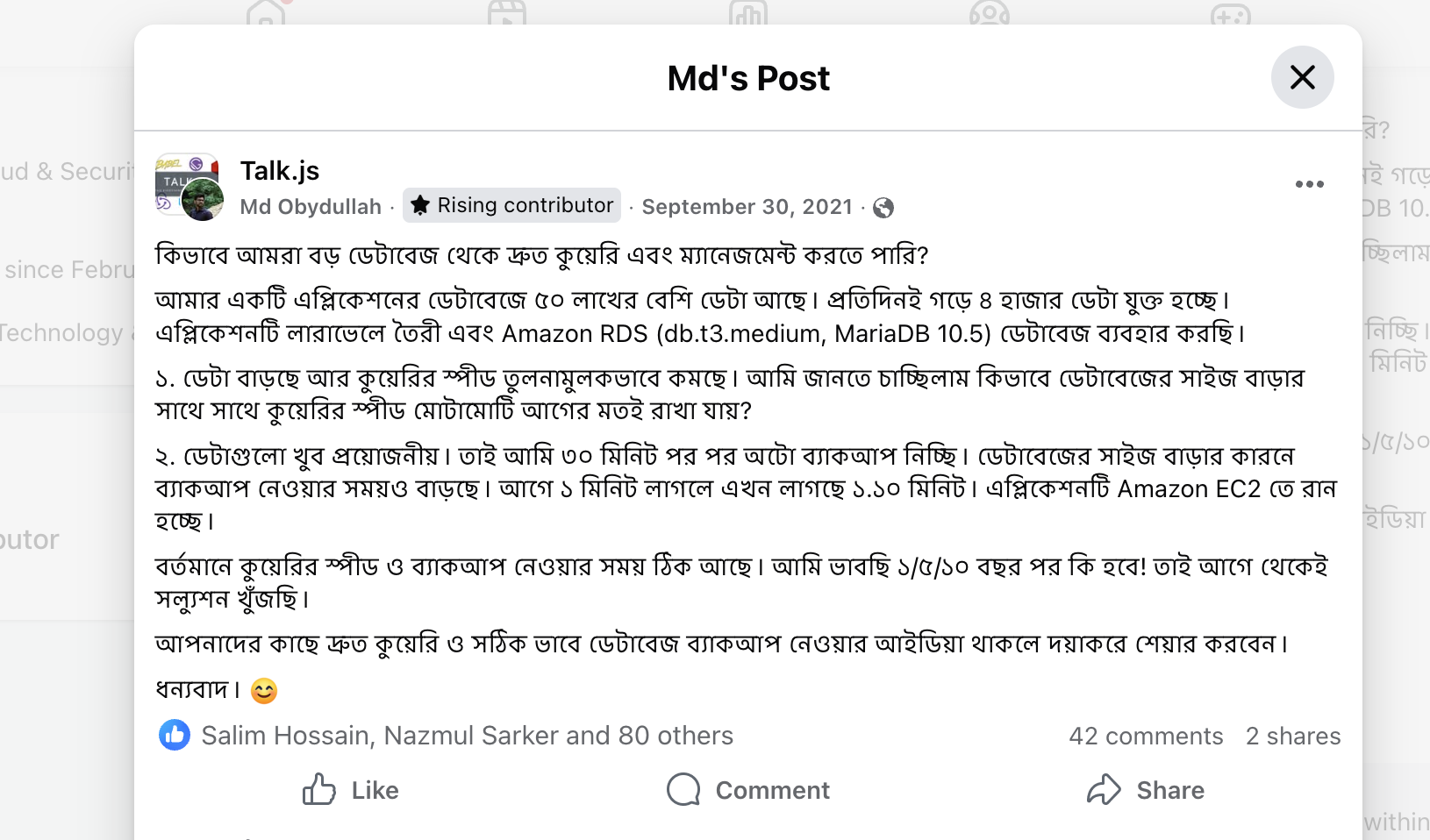
Task: Click the blue thumbs-up reaction icon
Action: point(175,735)
